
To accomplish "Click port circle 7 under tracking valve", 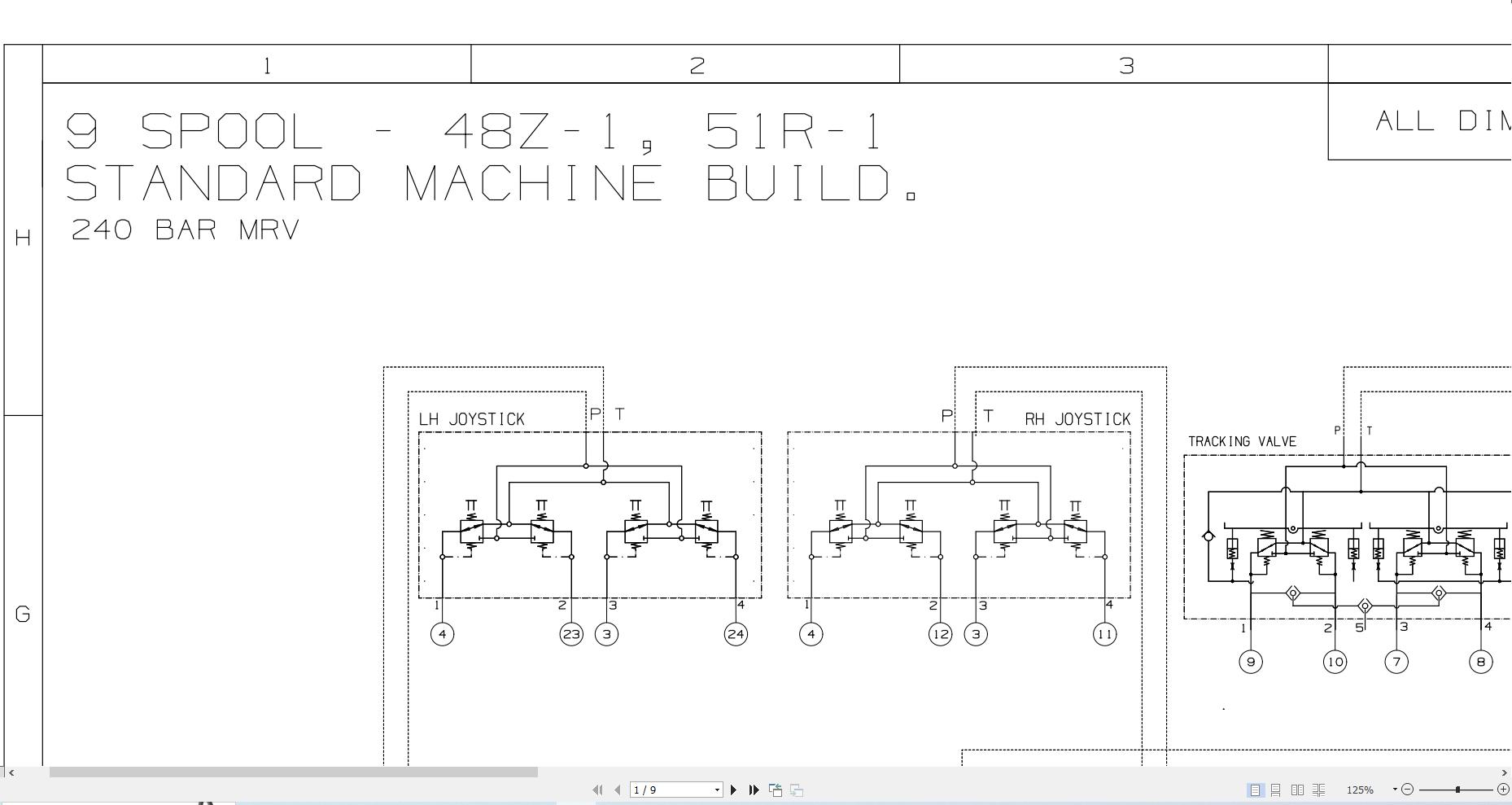I will point(1396,662).
